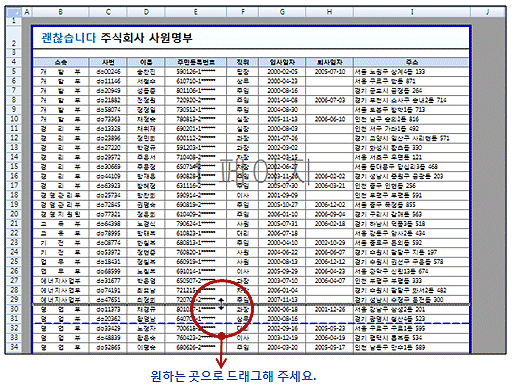
Task: Click employee ID cell 'do18431'
Action: pyautogui.click(x=108, y=262)
